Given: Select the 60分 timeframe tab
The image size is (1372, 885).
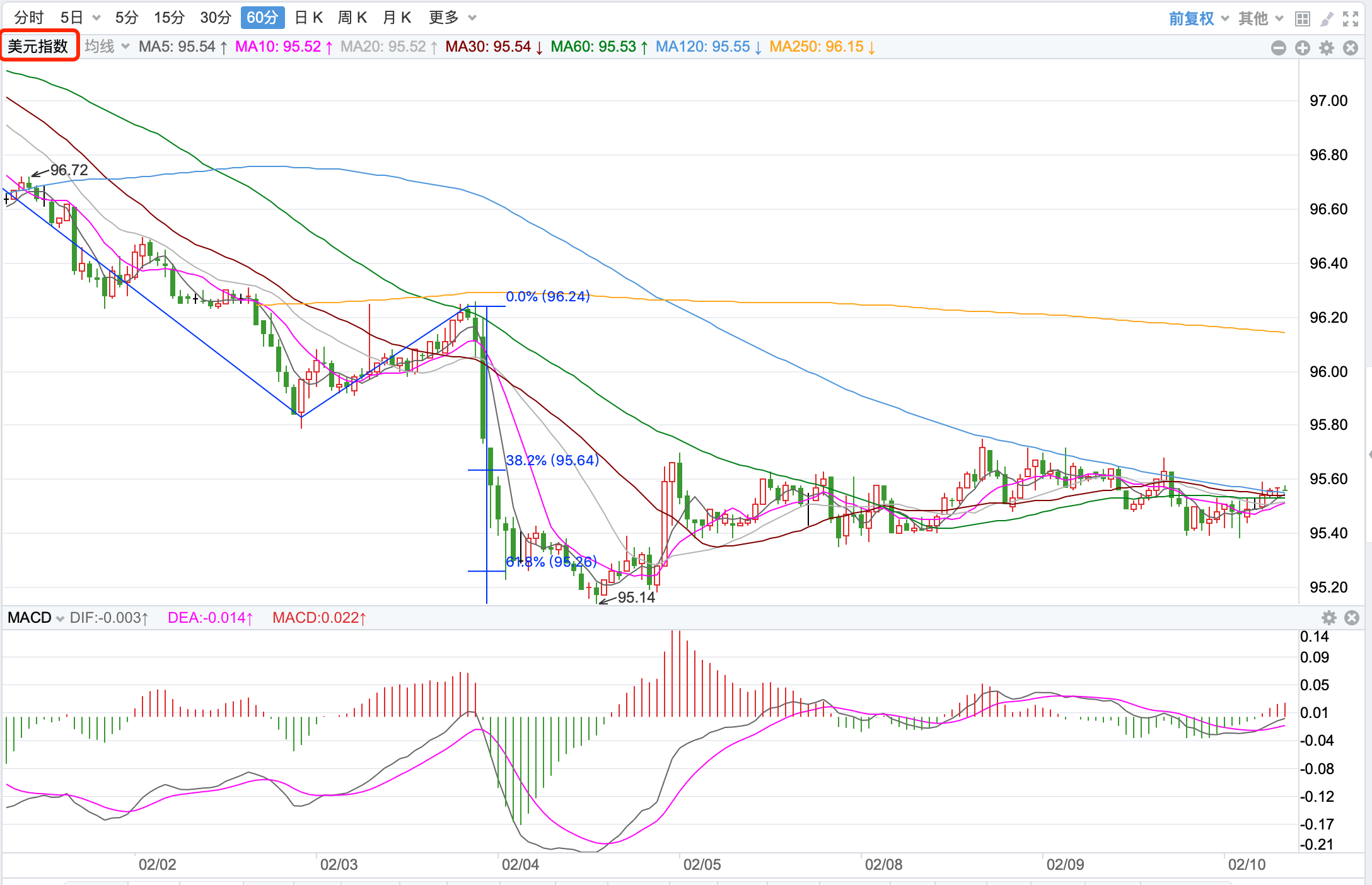Looking at the screenshot, I should 262,18.
